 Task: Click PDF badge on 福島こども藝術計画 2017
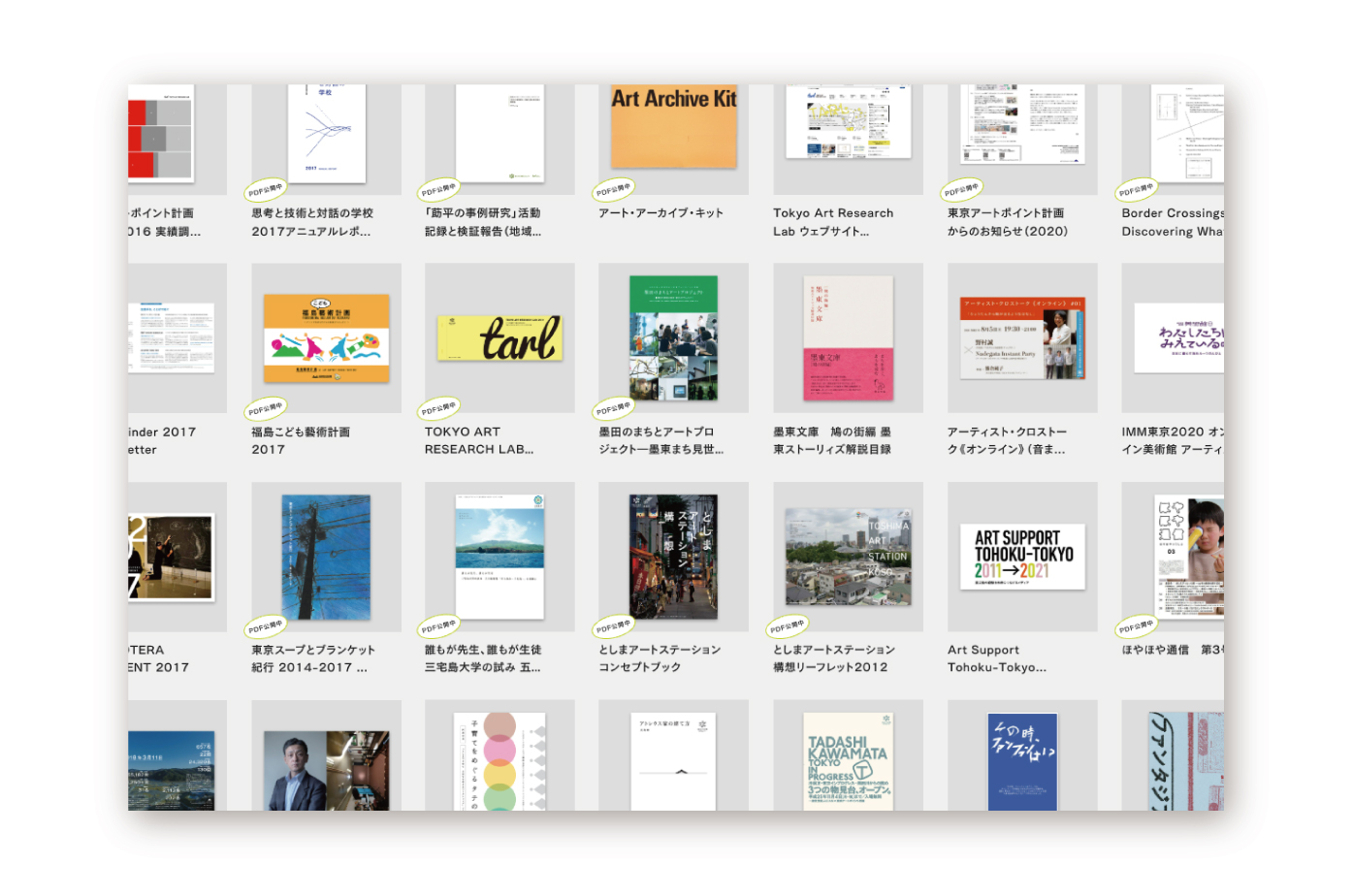(265, 408)
